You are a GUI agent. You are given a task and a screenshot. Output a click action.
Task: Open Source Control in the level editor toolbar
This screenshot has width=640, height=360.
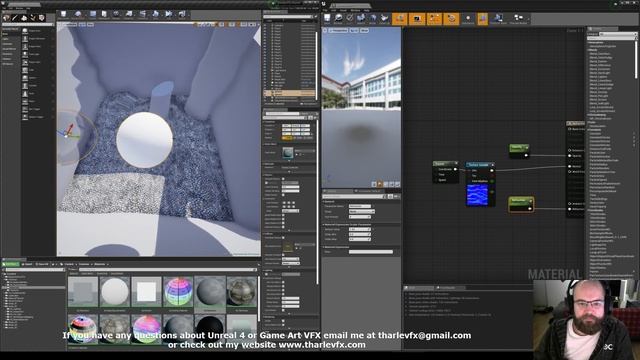78,15
